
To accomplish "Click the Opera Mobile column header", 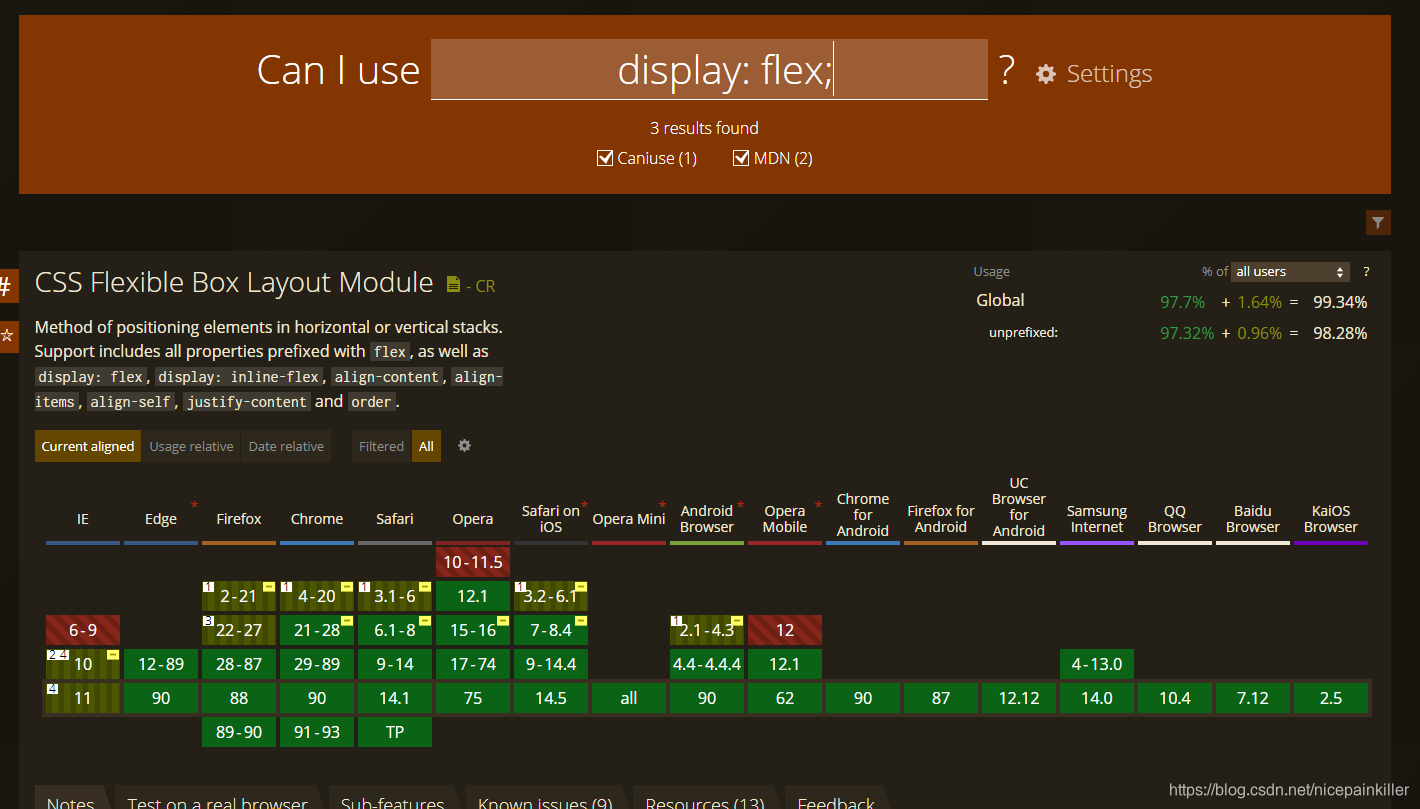I will pos(785,519).
